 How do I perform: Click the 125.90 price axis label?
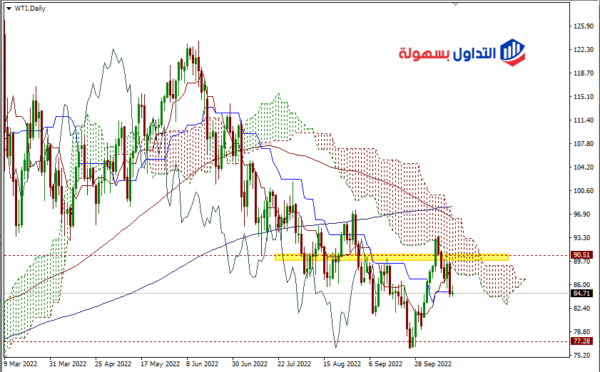[583, 26]
